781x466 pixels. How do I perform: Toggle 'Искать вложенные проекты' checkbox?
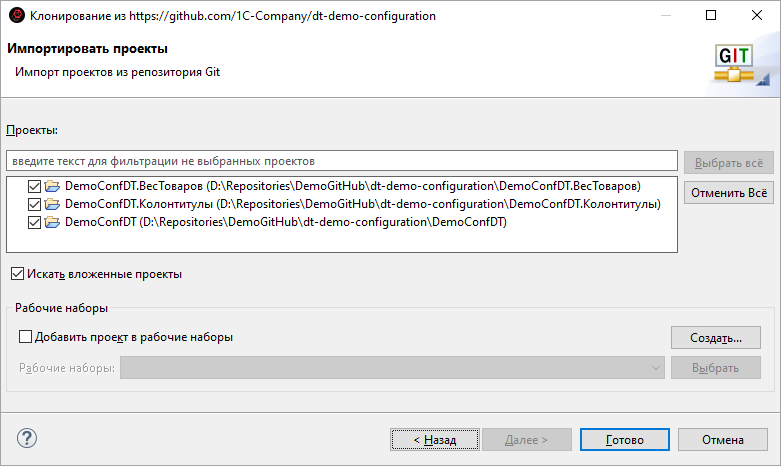(17, 273)
